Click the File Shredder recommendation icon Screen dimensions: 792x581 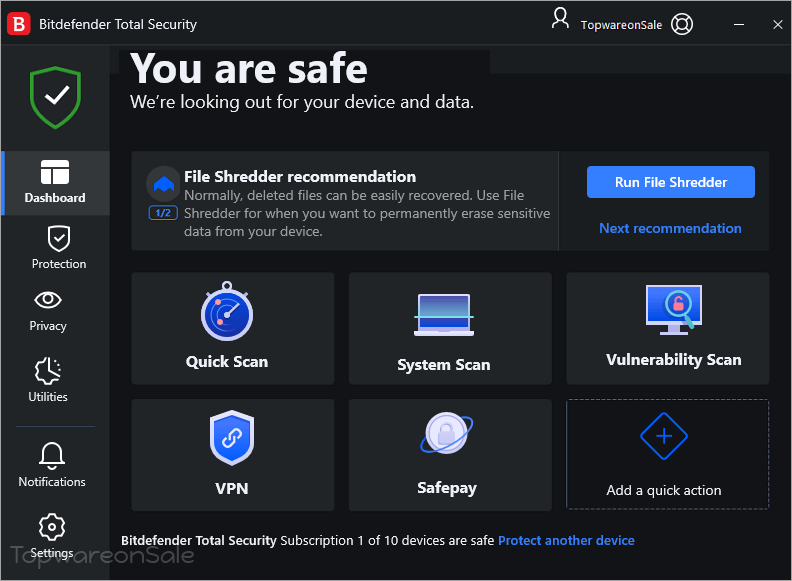click(x=163, y=183)
